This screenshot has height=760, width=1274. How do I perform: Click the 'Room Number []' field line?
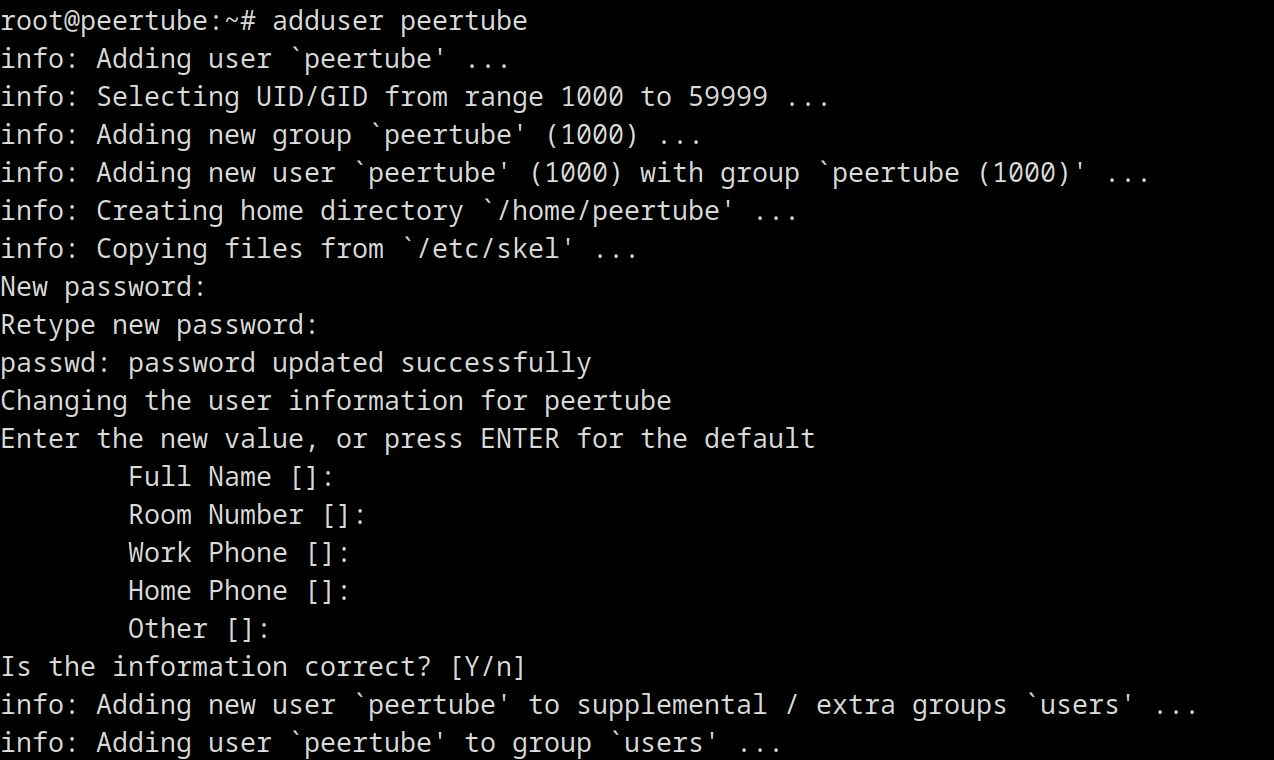coord(247,515)
